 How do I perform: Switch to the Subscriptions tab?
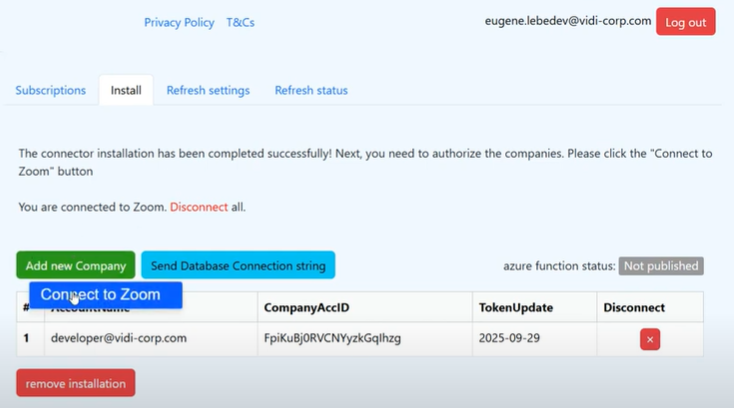click(x=50, y=90)
